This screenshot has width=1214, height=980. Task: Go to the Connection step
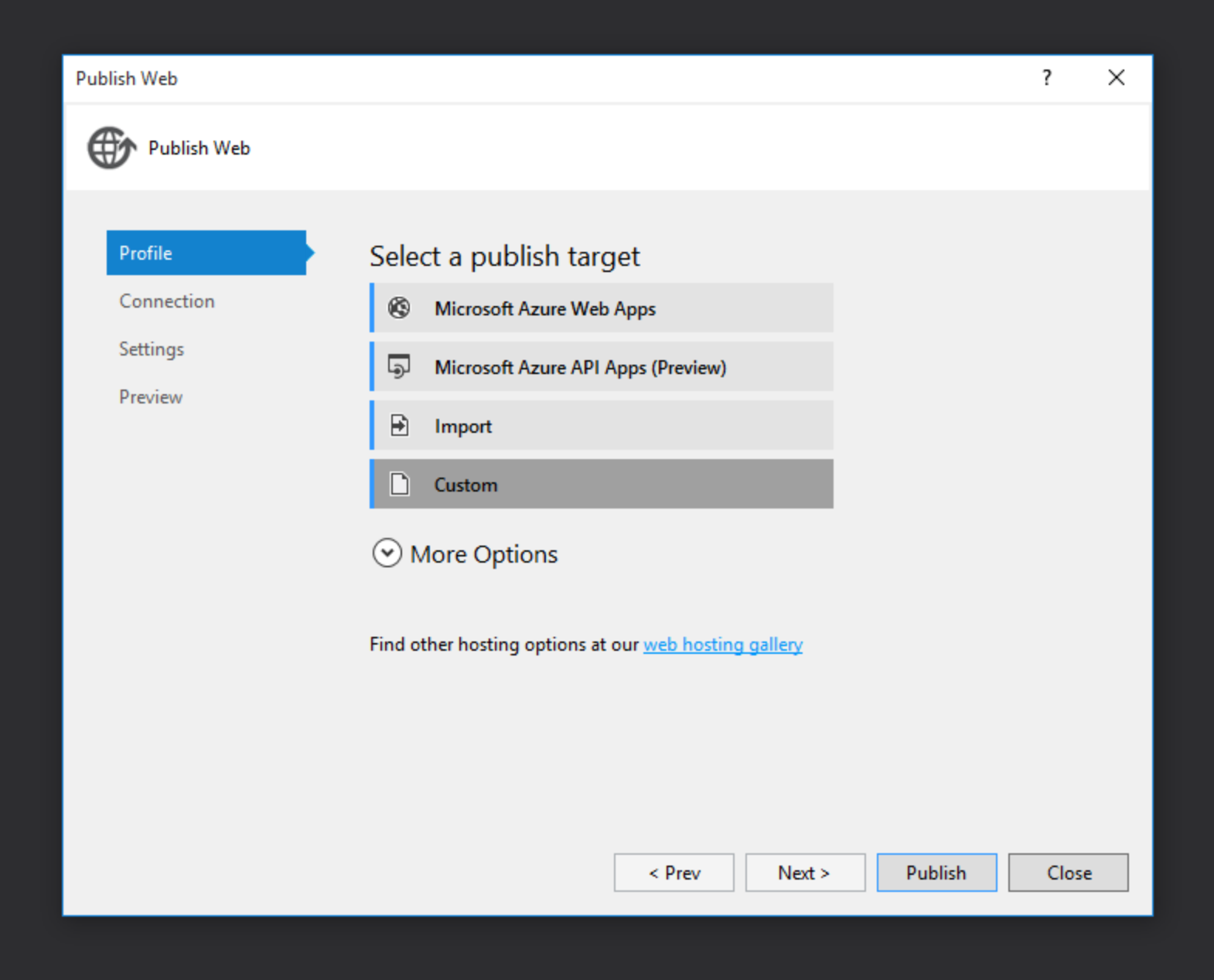(x=167, y=301)
